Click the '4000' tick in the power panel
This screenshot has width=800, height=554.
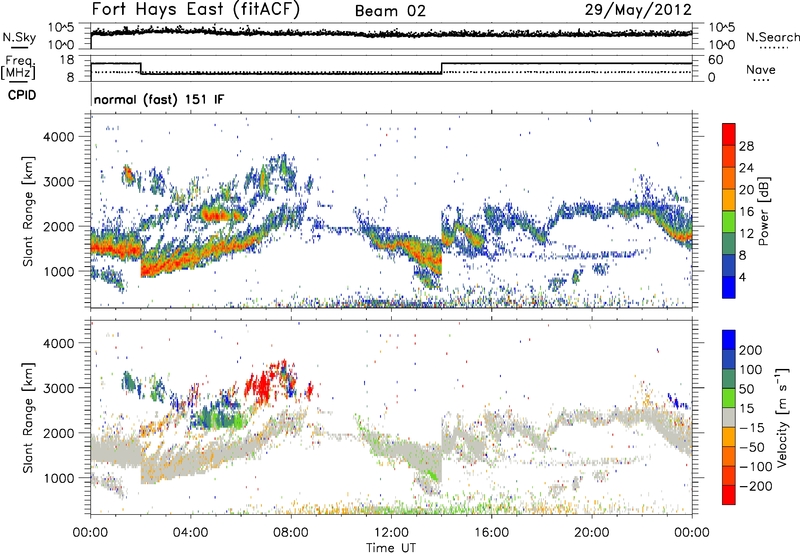click(58, 137)
